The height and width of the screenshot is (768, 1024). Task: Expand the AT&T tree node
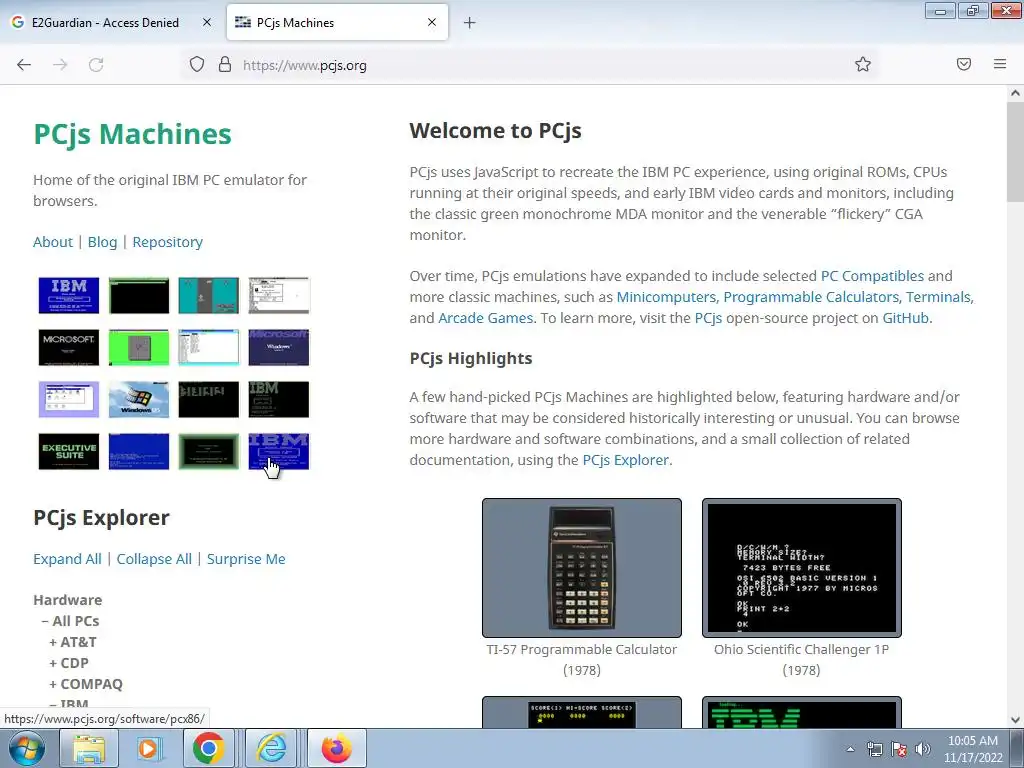73,642
